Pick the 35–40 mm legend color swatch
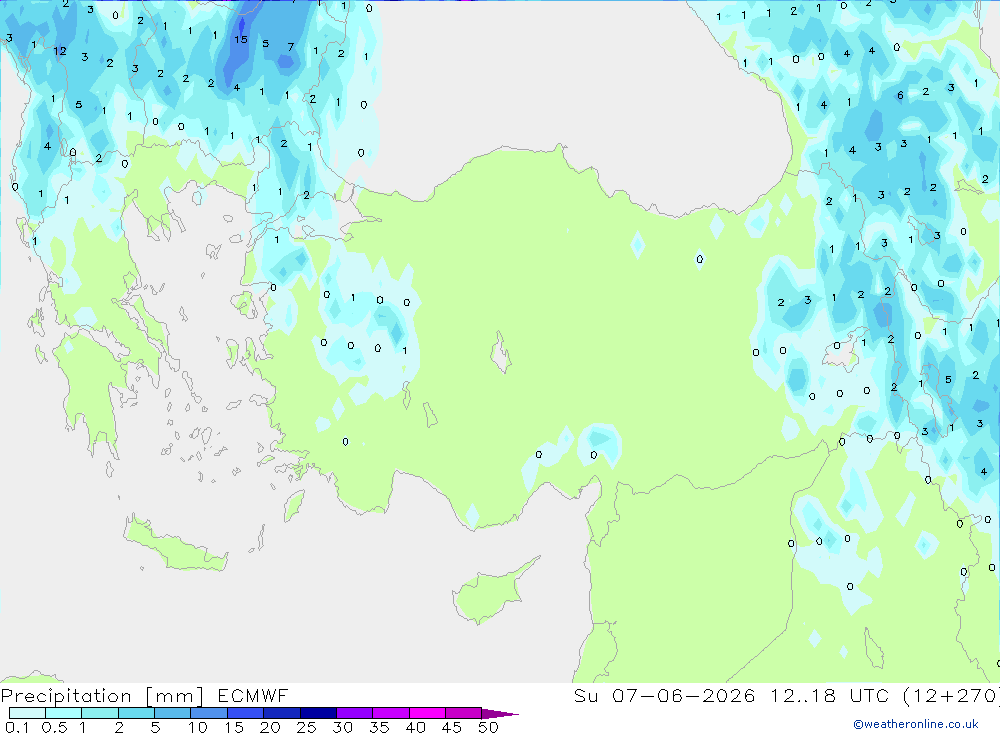The width and height of the screenshot is (1000, 733). coord(391,713)
